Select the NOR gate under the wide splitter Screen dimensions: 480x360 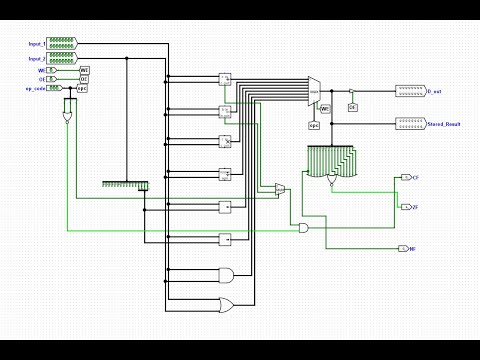pos(331,180)
